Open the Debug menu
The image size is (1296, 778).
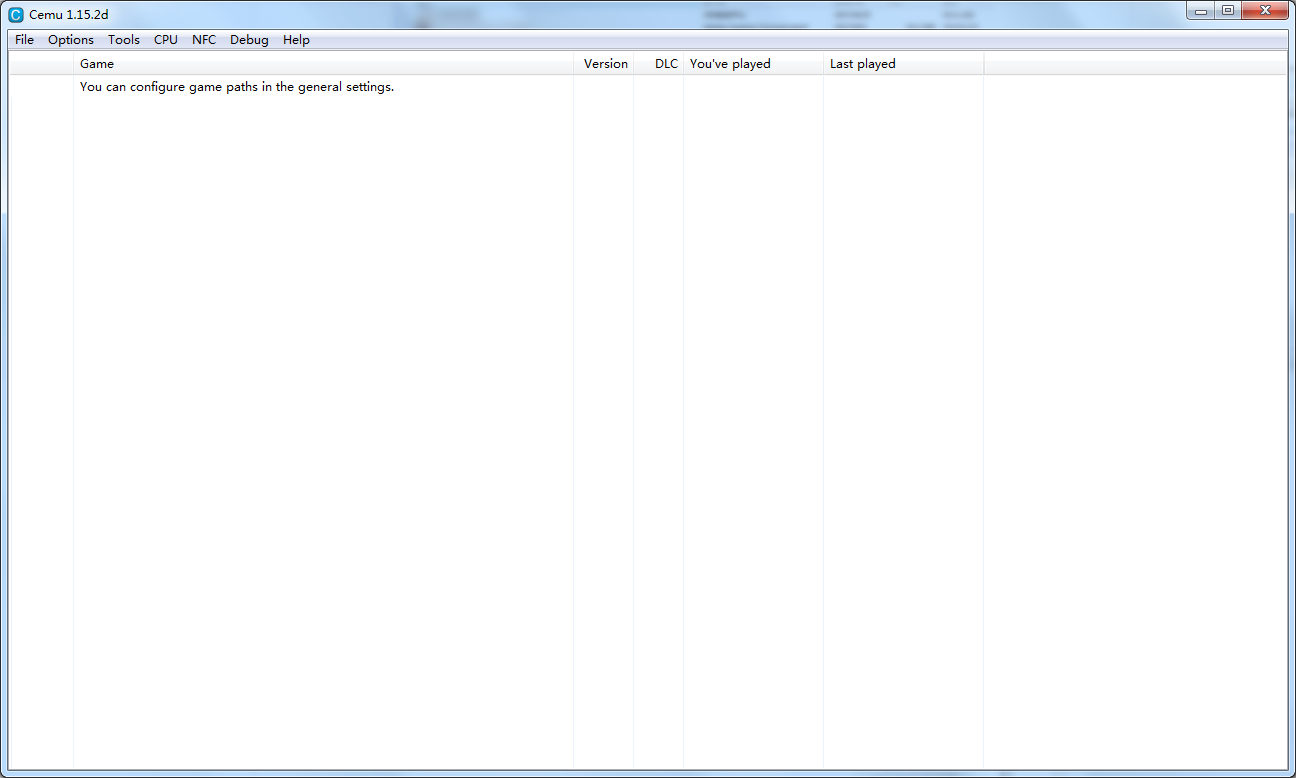[x=249, y=40]
